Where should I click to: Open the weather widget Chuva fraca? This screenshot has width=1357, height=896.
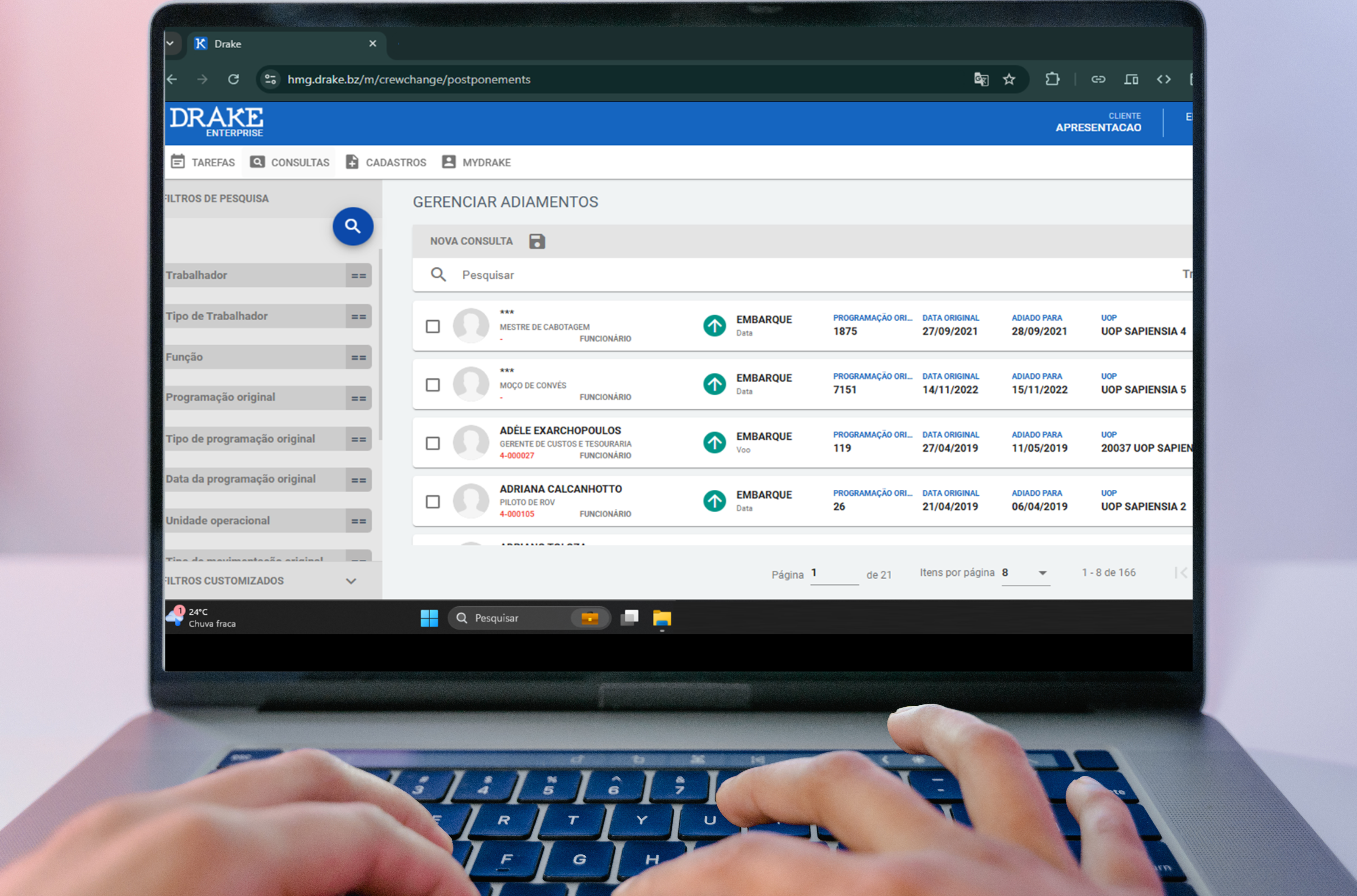201,617
